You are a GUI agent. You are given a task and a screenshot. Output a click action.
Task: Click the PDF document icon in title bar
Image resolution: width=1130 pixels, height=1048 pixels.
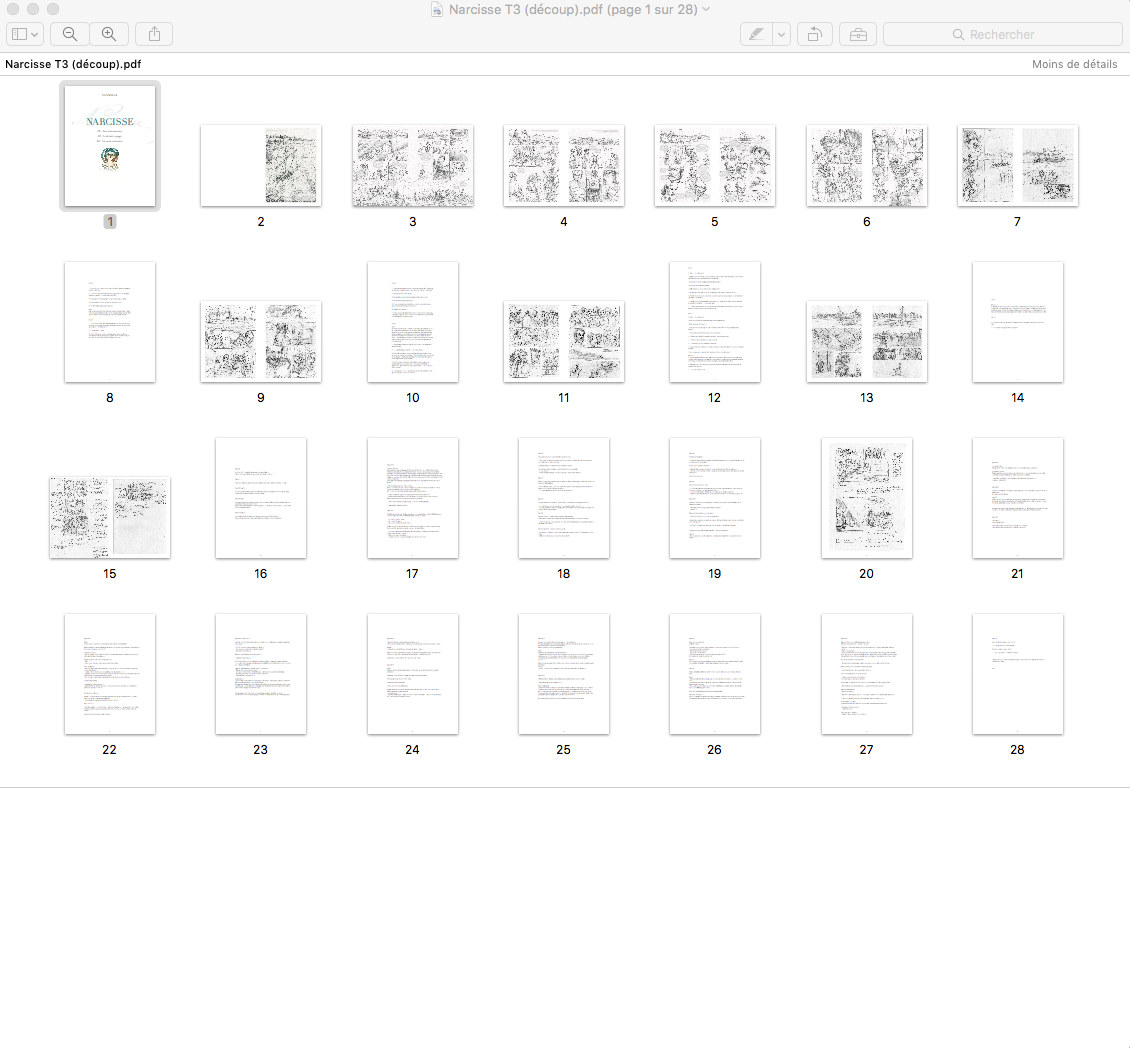(x=437, y=9)
